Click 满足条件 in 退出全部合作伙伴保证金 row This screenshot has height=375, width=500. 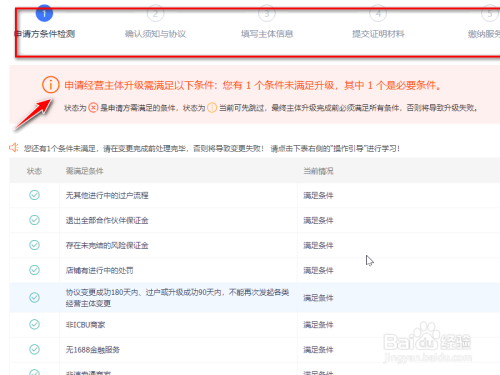pyautogui.click(x=318, y=220)
